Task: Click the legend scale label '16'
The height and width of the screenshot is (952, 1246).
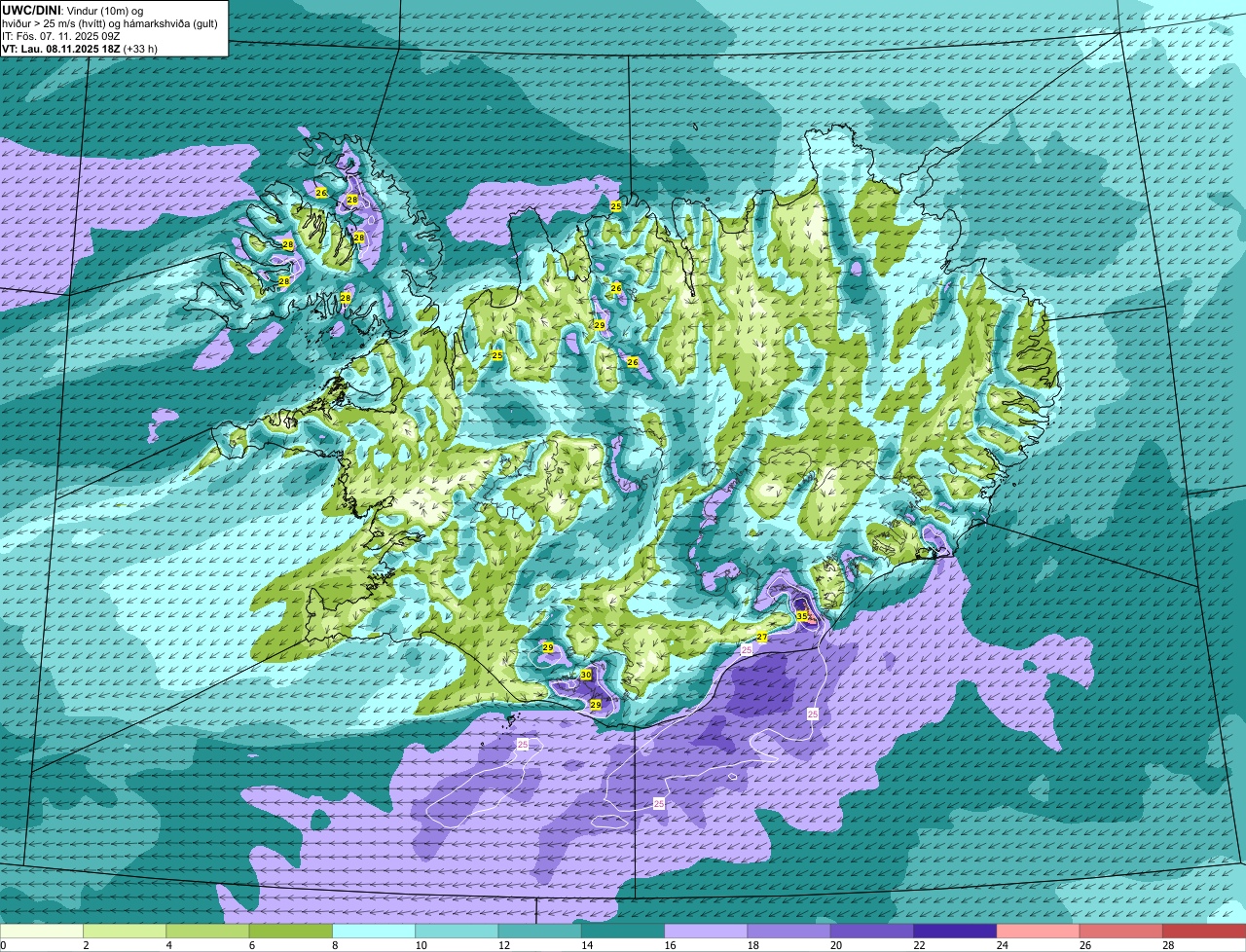Action: point(668,945)
